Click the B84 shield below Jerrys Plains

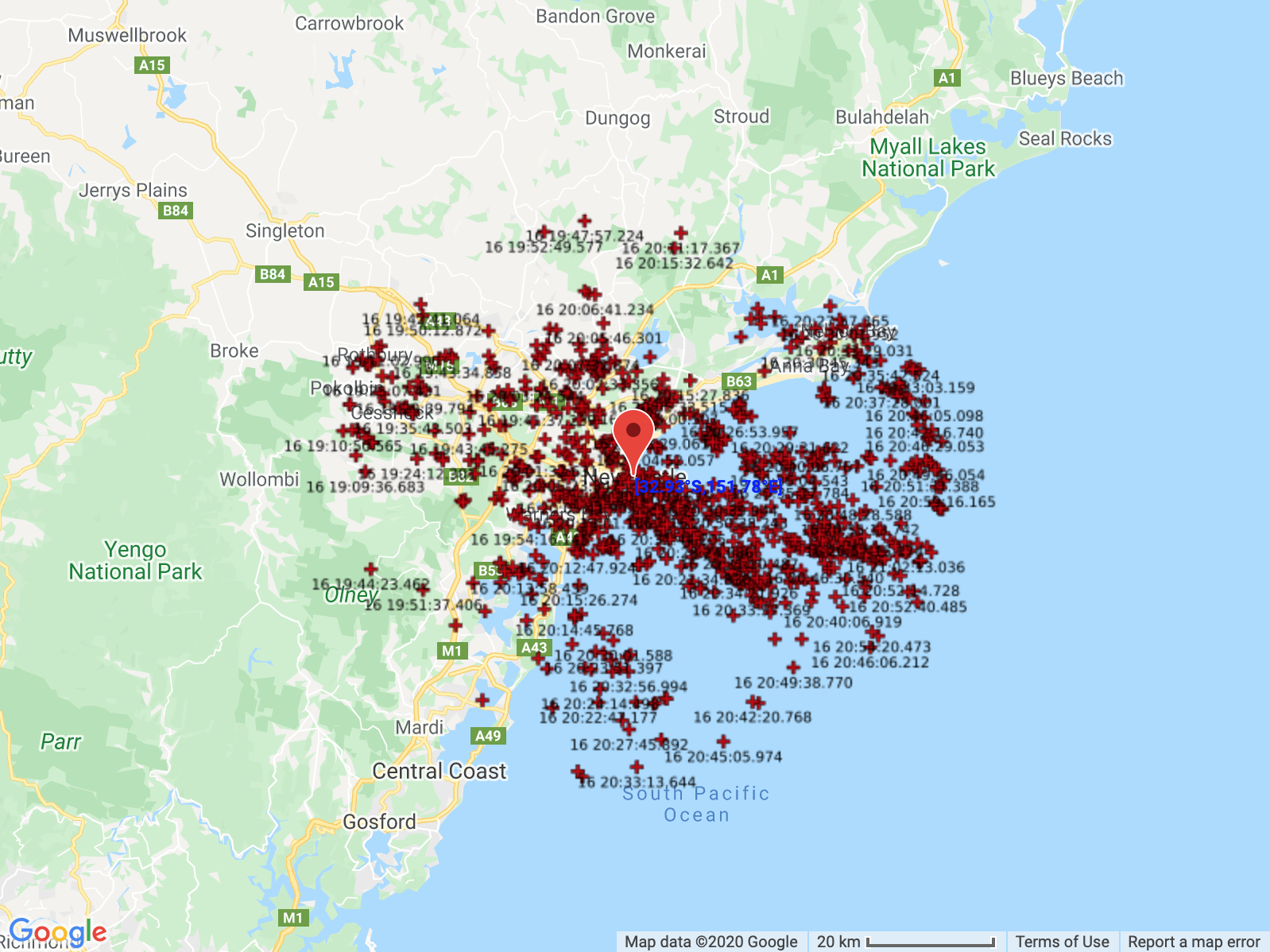[x=175, y=211]
